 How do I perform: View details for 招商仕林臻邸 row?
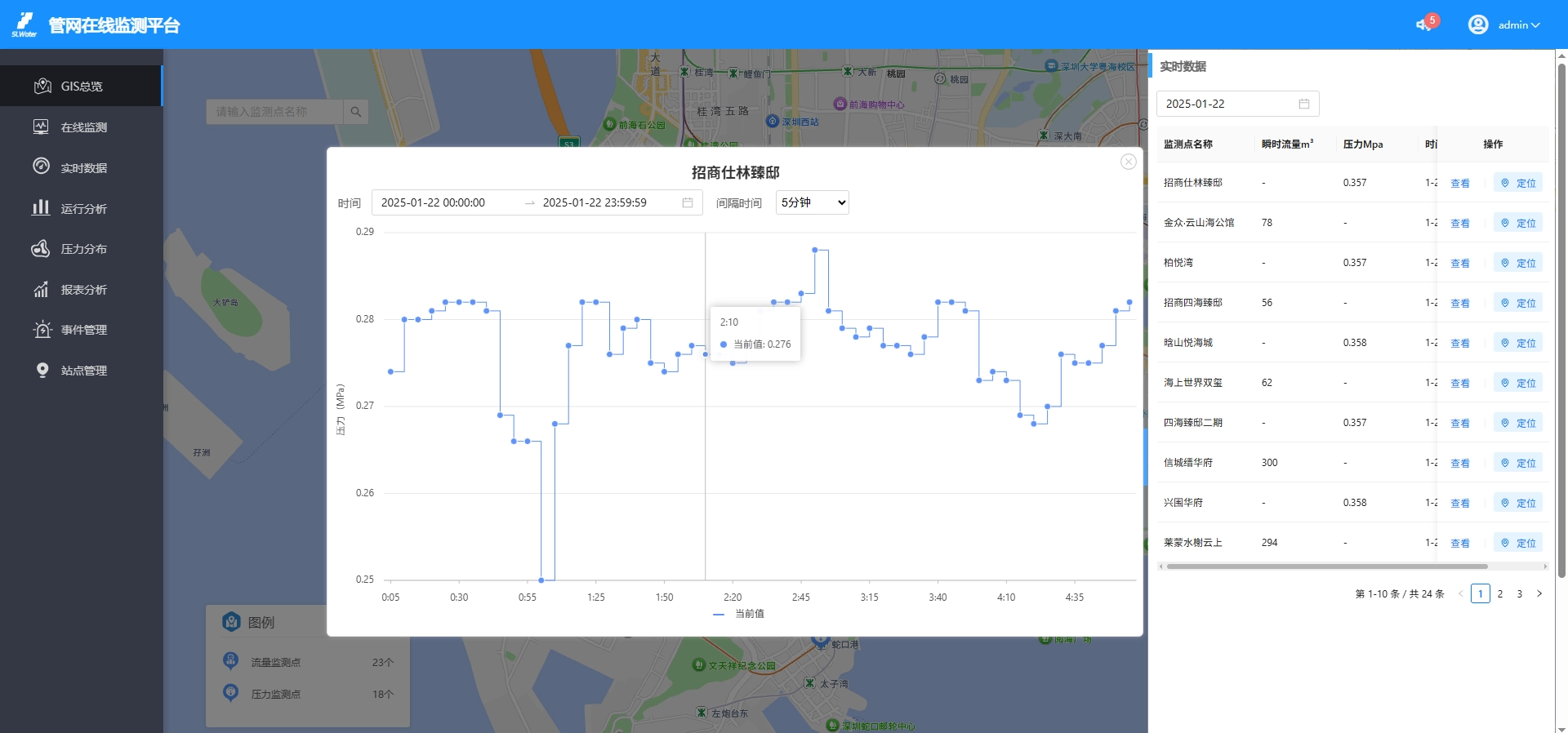[x=1460, y=184]
